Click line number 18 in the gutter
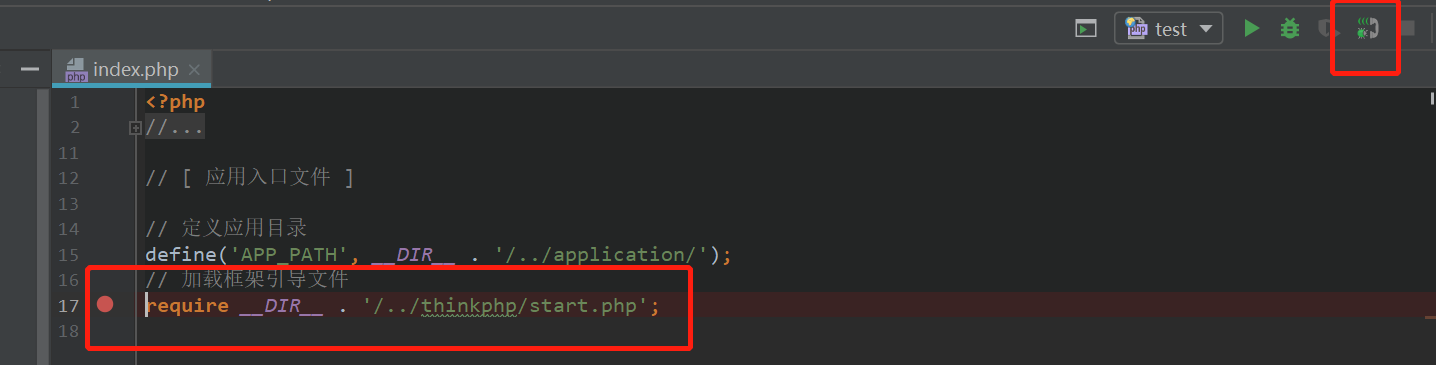The width and height of the screenshot is (1436, 365). click(x=68, y=330)
